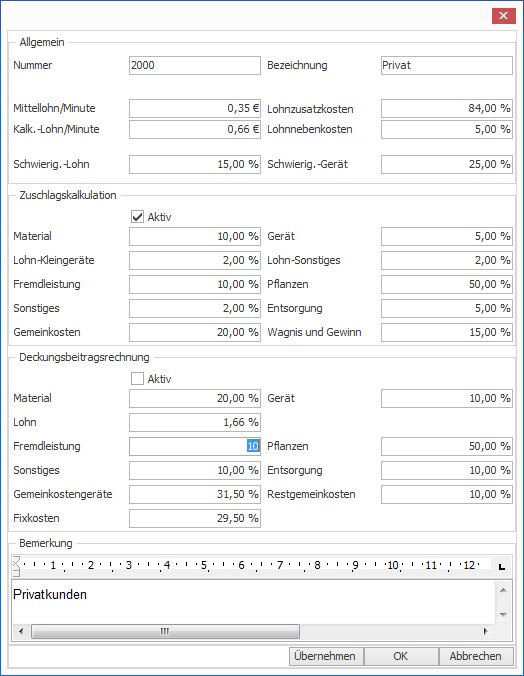Screen dimensions: 524x676
Task: Click the Schwierig.-Lohn field
Action: 195,165
